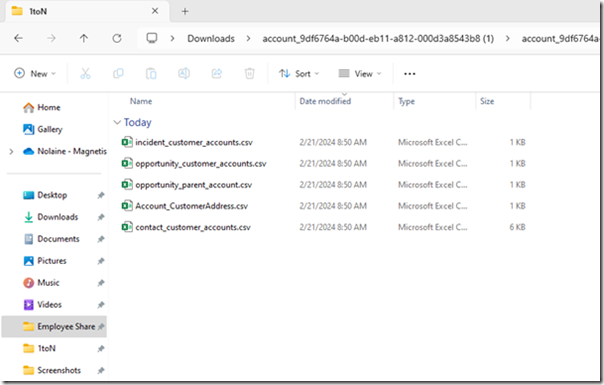Open Screenshots folder in sidebar

59,370
